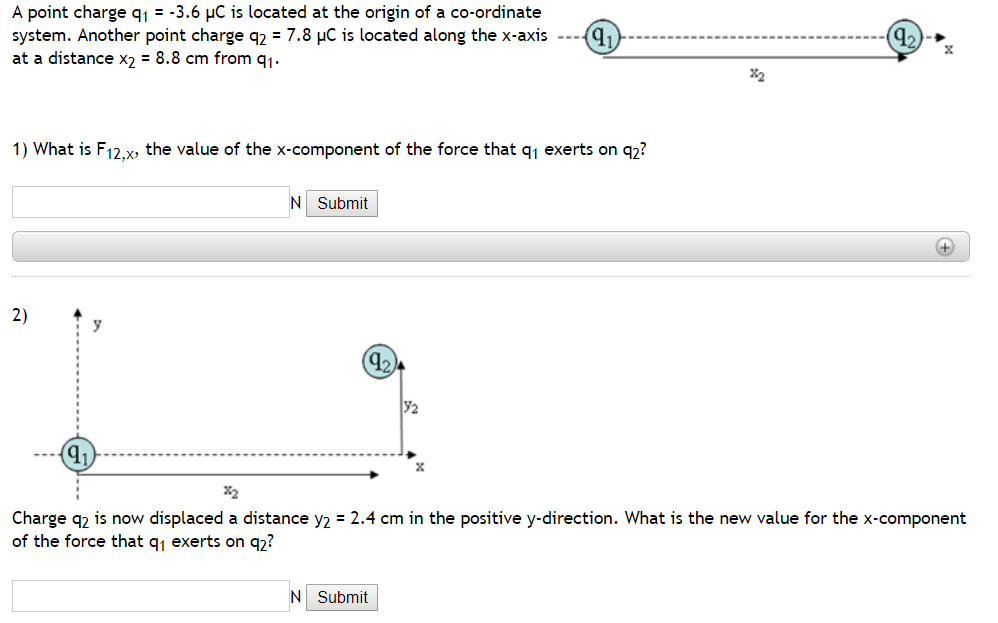Click the y-axis arrow in the second diagram
Screen dimensions: 998x623
point(80,312)
